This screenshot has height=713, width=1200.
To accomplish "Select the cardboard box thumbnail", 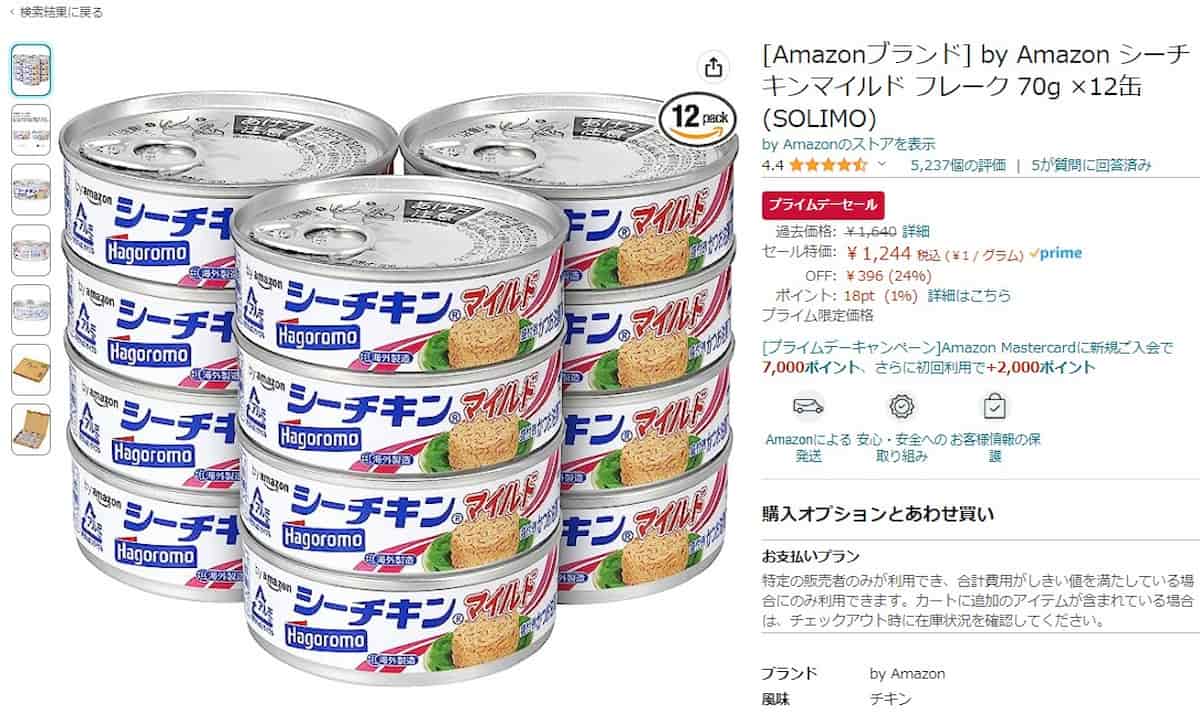I will [31, 370].
